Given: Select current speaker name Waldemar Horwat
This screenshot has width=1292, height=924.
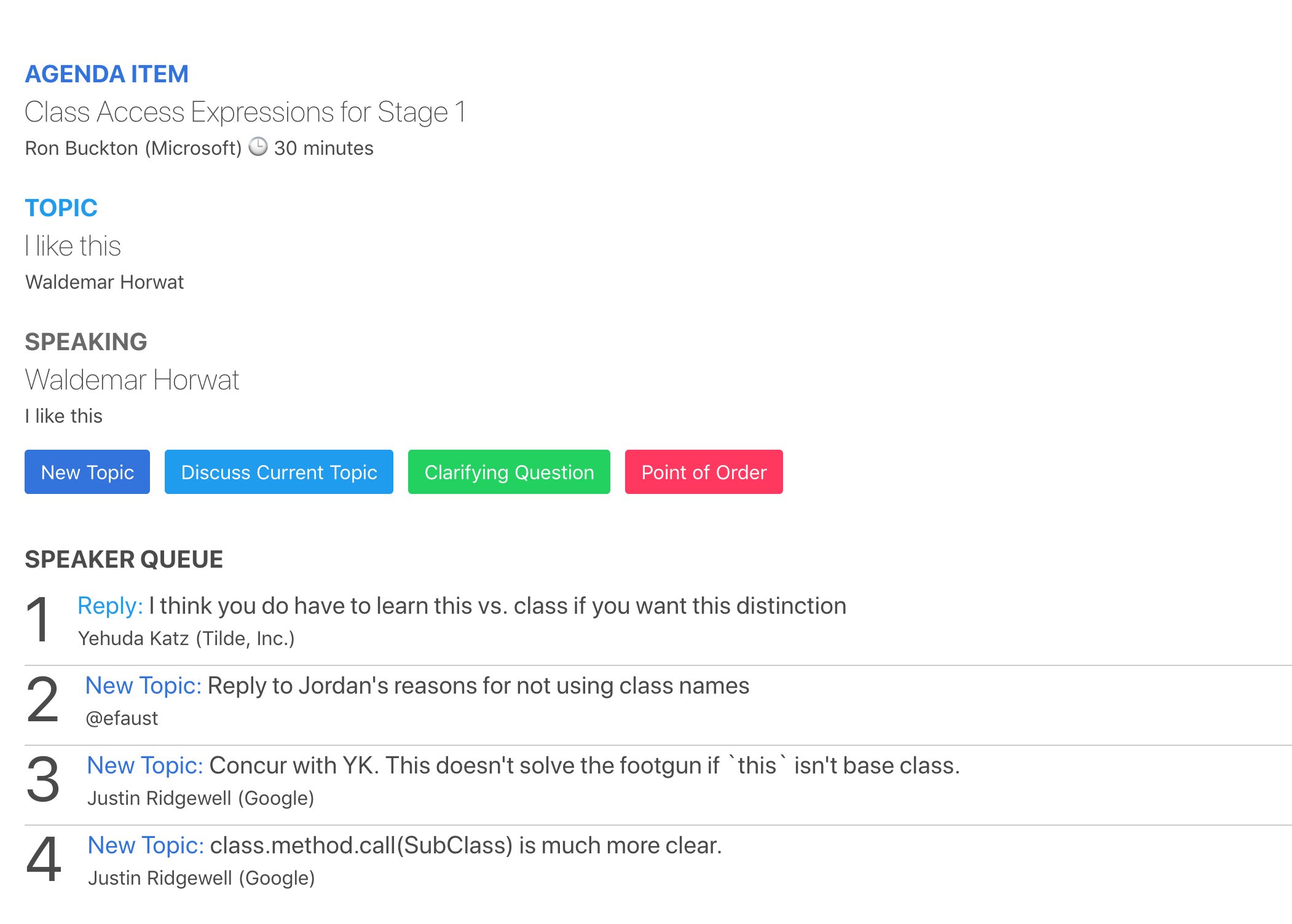Looking at the screenshot, I should coord(132,380).
